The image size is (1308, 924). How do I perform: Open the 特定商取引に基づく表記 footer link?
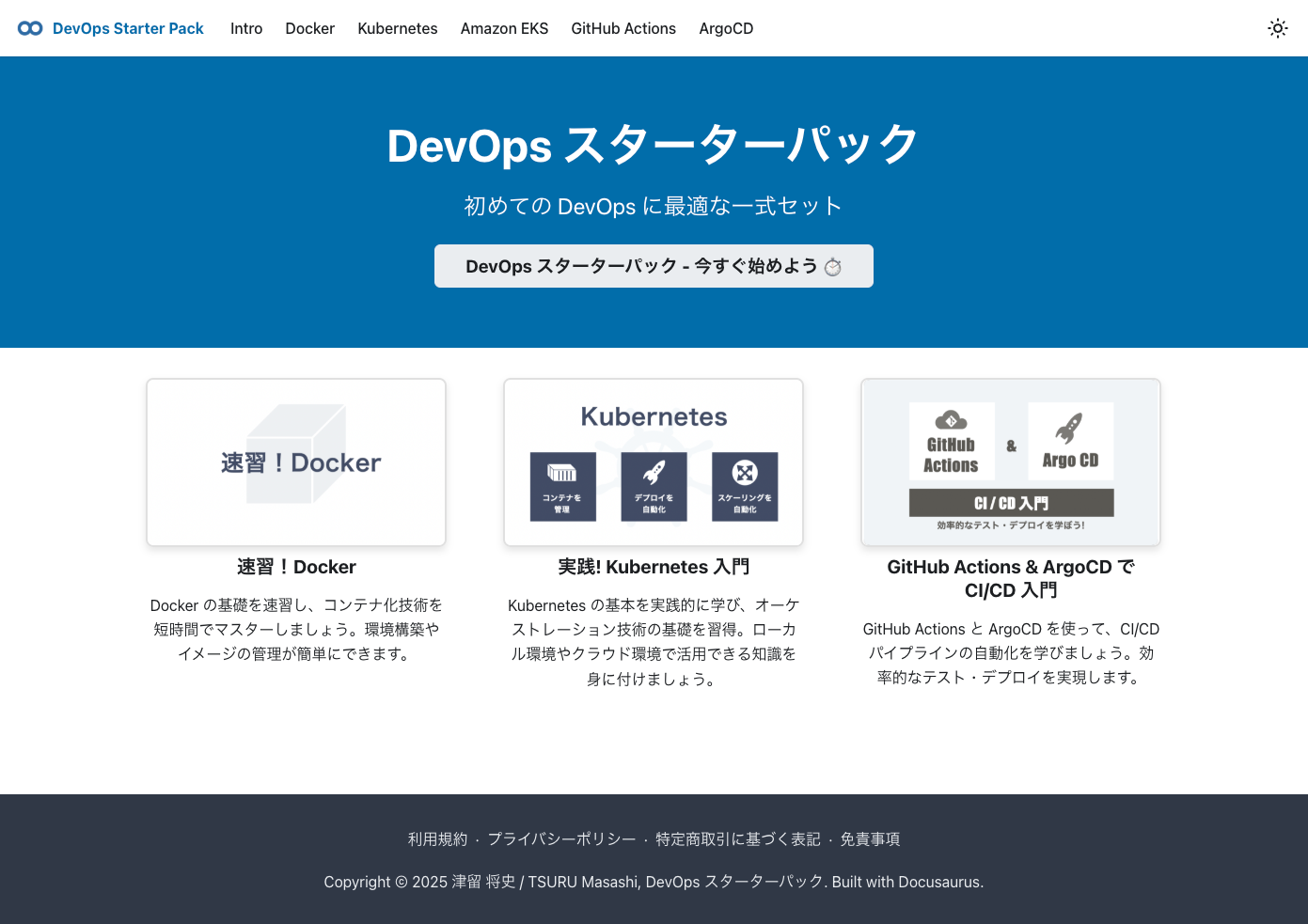(737, 838)
